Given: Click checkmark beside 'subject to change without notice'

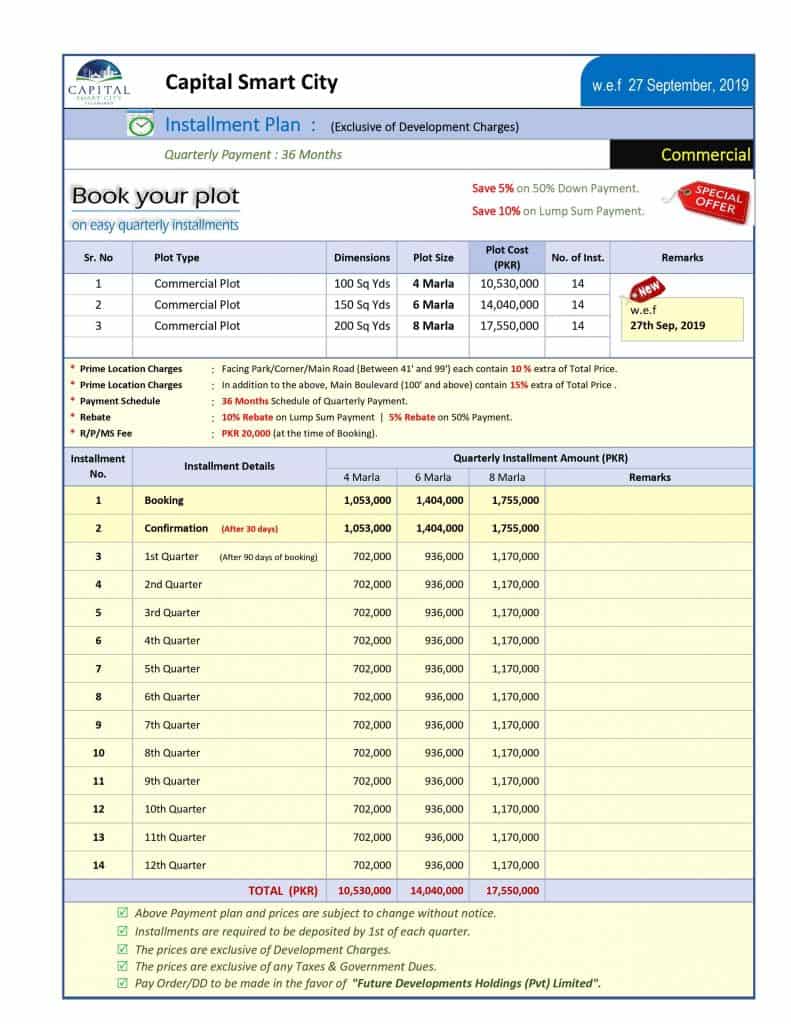Looking at the screenshot, I should coord(122,912).
